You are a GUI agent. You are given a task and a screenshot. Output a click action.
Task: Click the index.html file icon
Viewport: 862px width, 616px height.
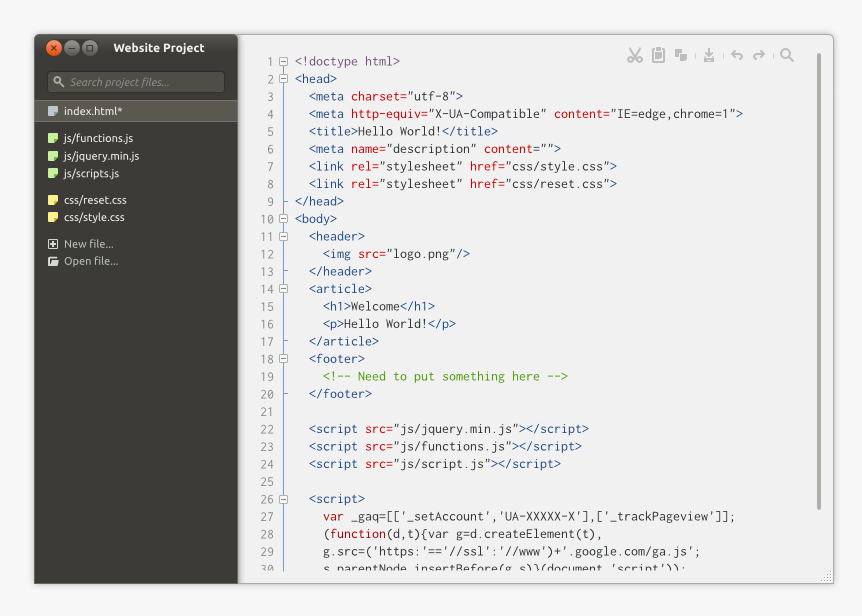[x=53, y=111]
